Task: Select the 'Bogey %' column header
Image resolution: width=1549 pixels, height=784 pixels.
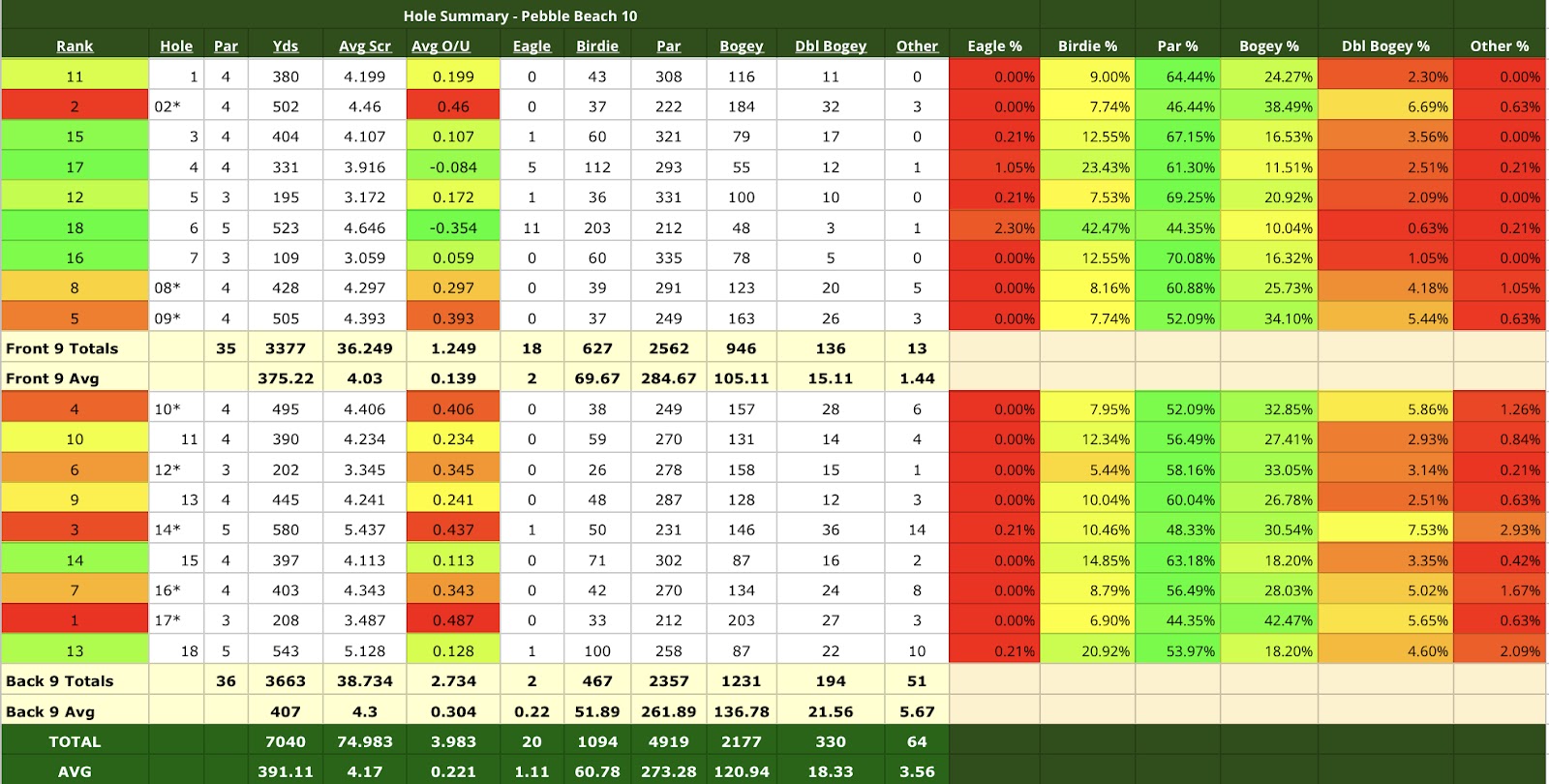Action: point(1268,45)
